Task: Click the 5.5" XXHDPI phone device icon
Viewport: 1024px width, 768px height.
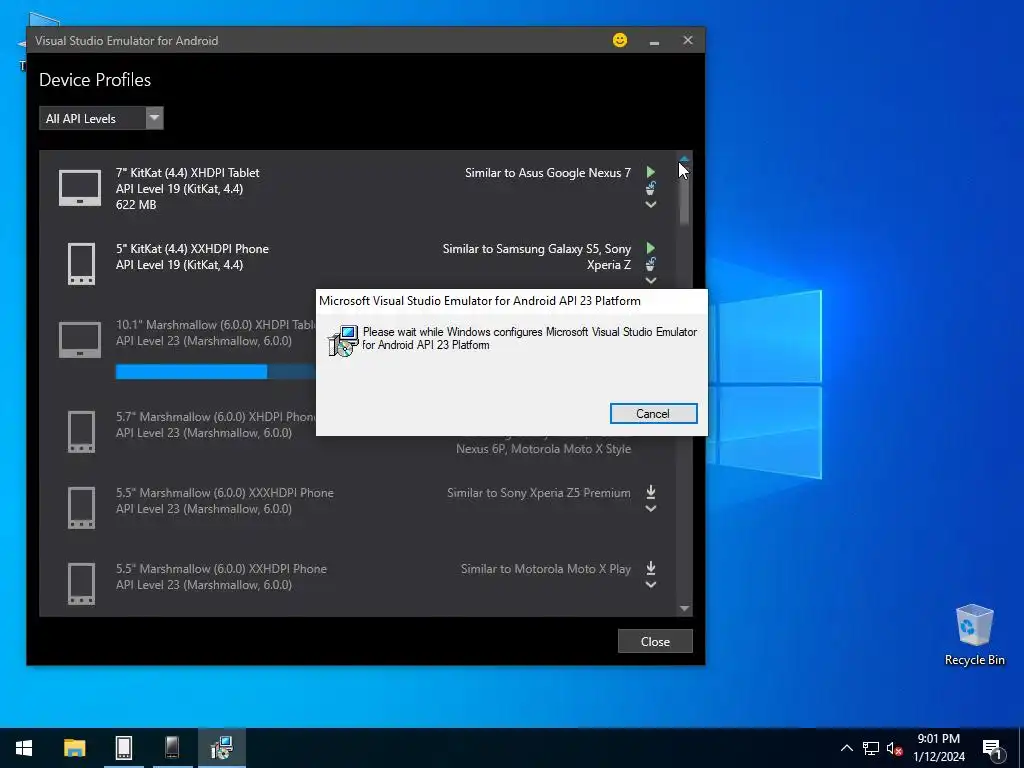Action: (81, 584)
